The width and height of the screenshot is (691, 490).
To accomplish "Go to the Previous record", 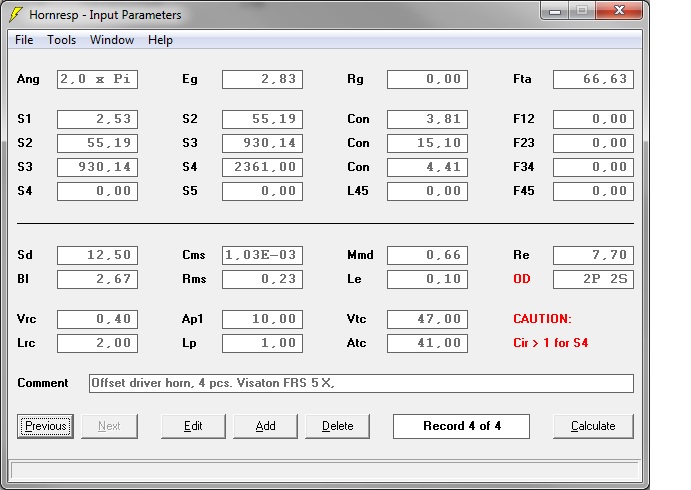I will coord(45,426).
